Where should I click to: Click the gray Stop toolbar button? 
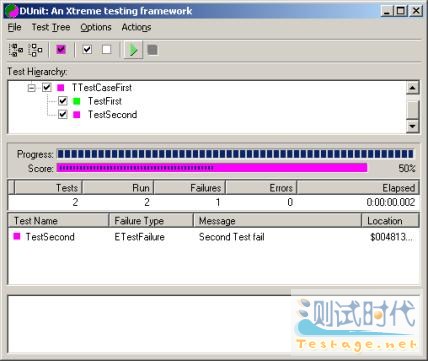coord(152,50)
